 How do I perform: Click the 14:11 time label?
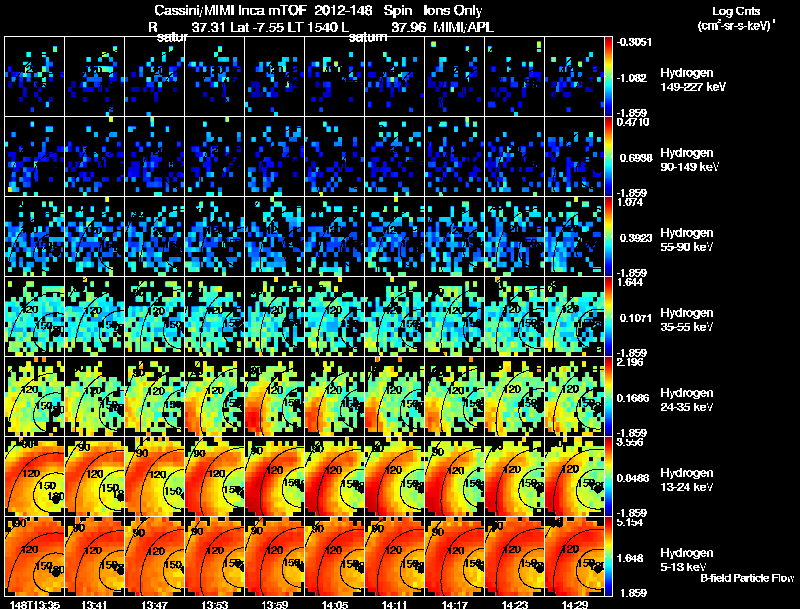point(394,605)
